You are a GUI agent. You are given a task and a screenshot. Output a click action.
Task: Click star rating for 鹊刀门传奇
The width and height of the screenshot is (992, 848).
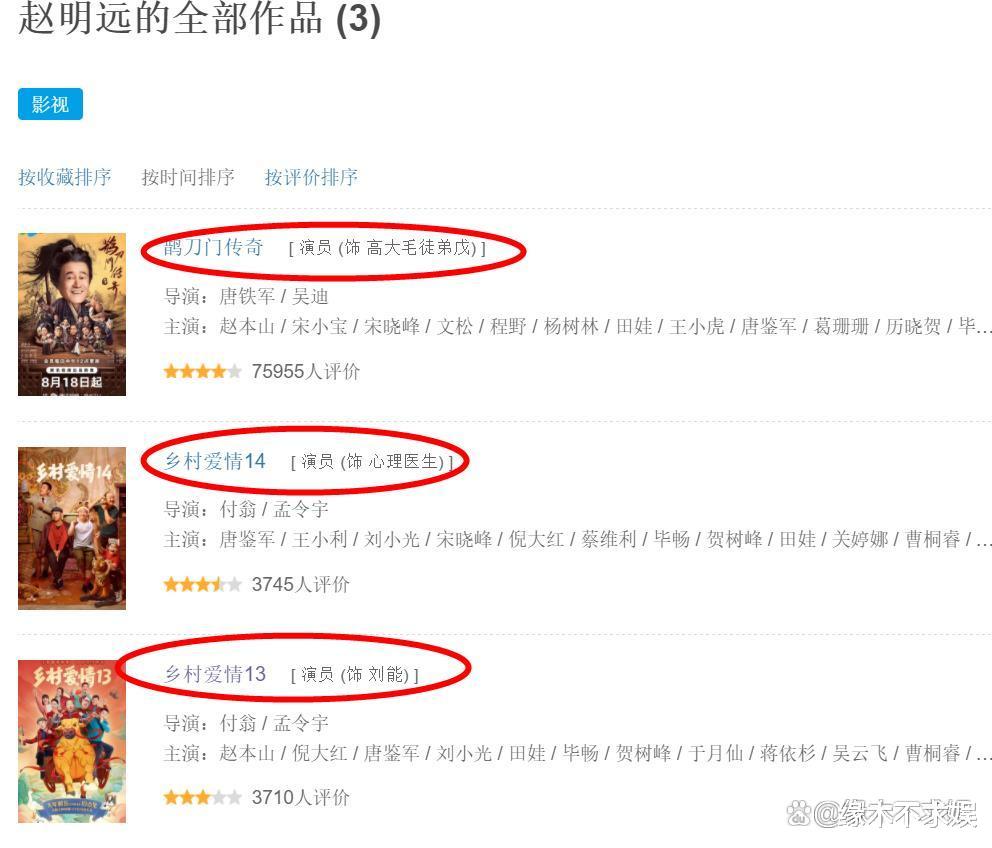pos(202,371)
